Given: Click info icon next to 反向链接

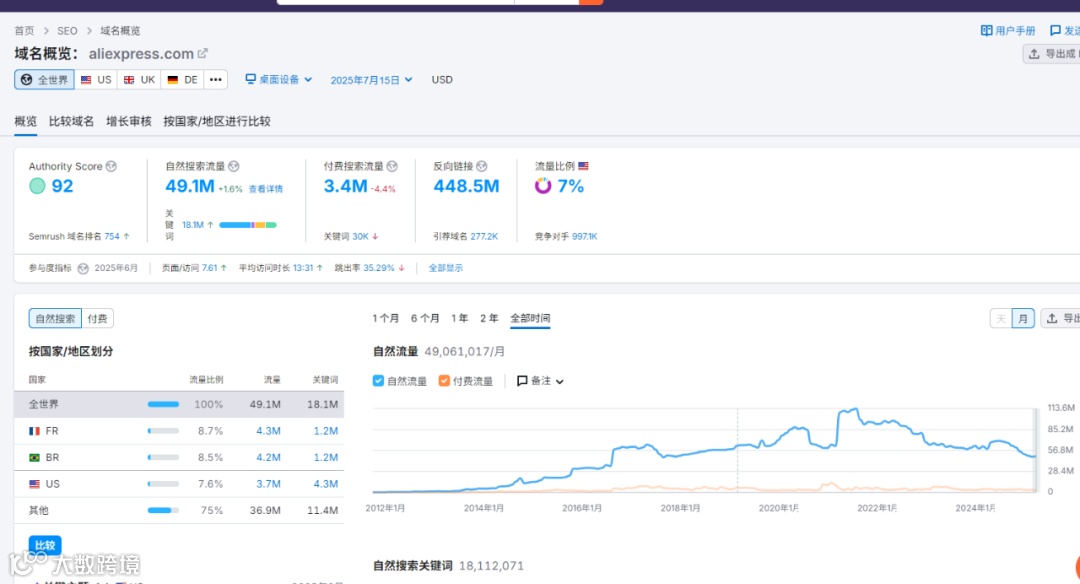Looking at the screenshot, I should click(481, 166).
